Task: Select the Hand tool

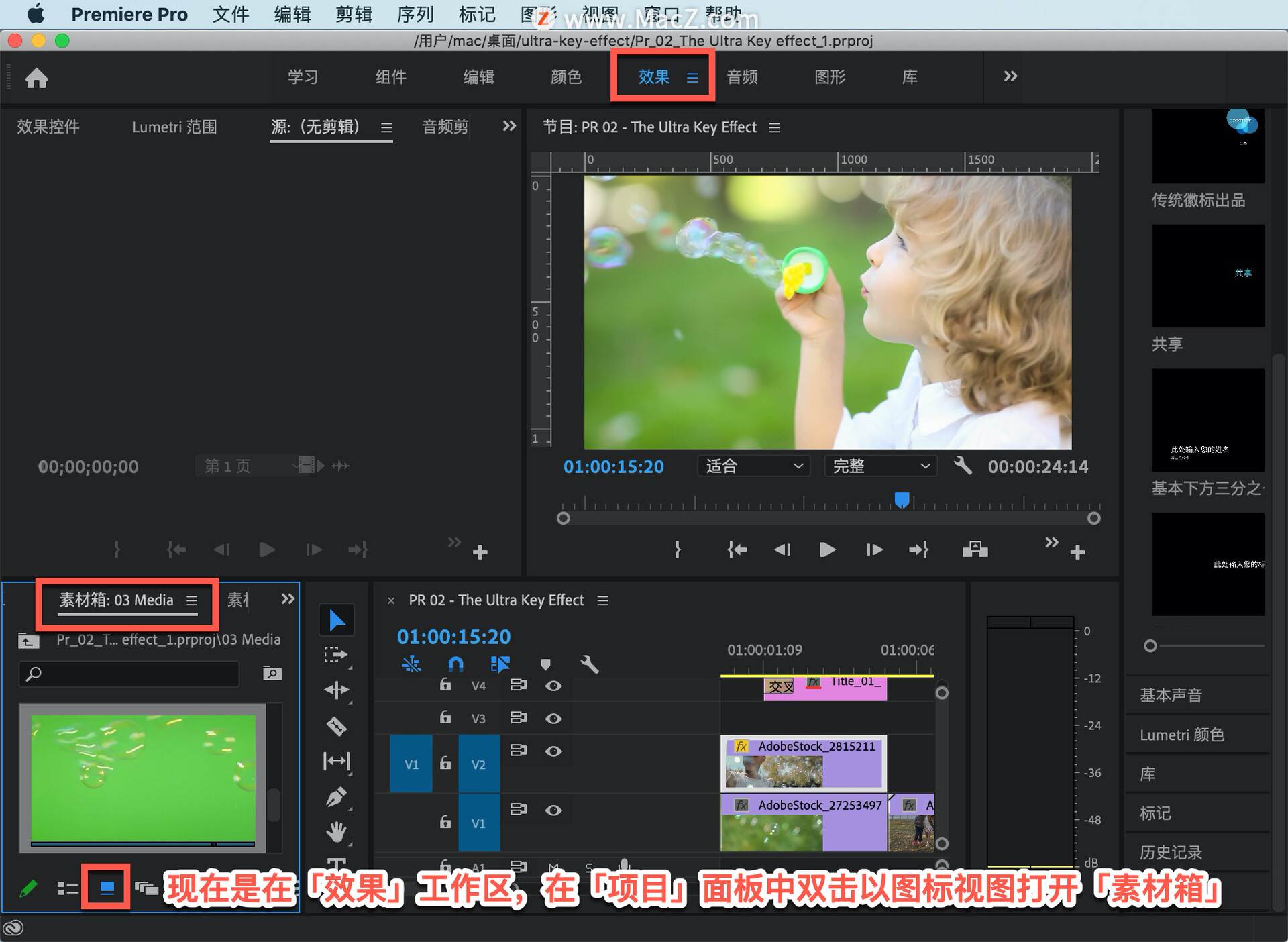Action: pos(336,832)
